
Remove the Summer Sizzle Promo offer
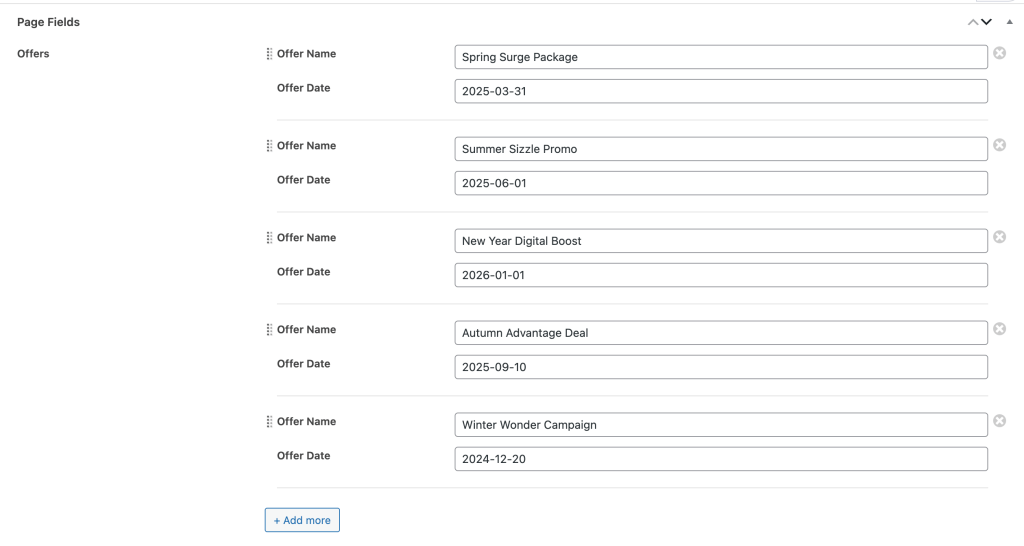point(999,145)
